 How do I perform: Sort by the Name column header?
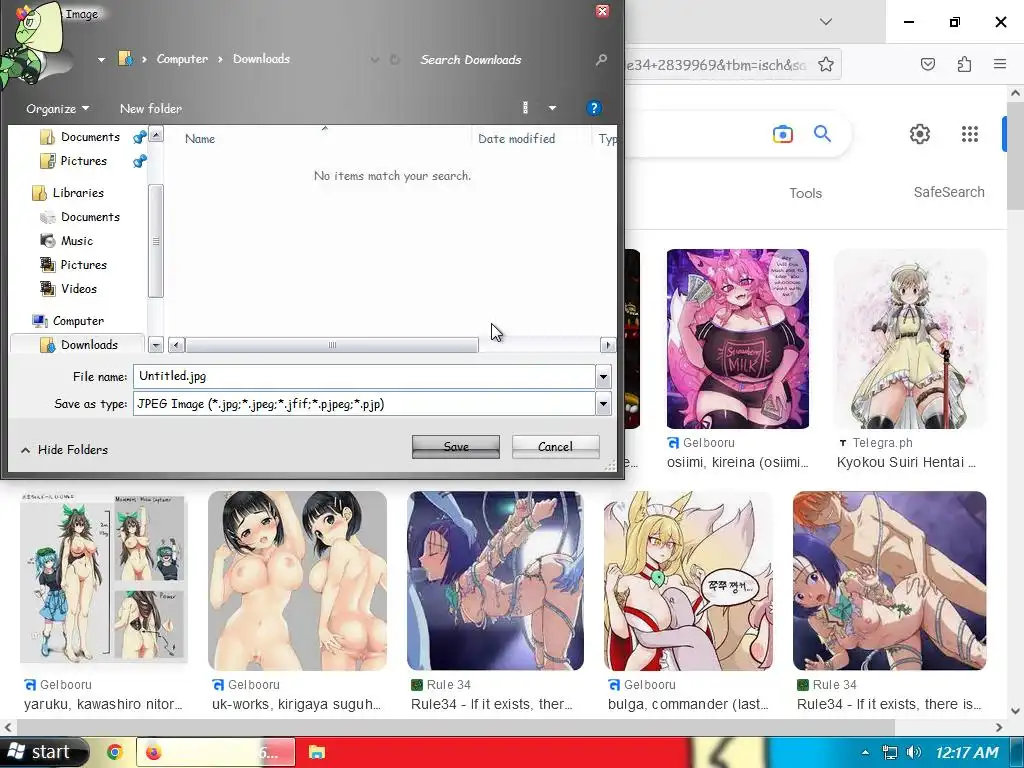pyautogui.click(x=200, y=138)
